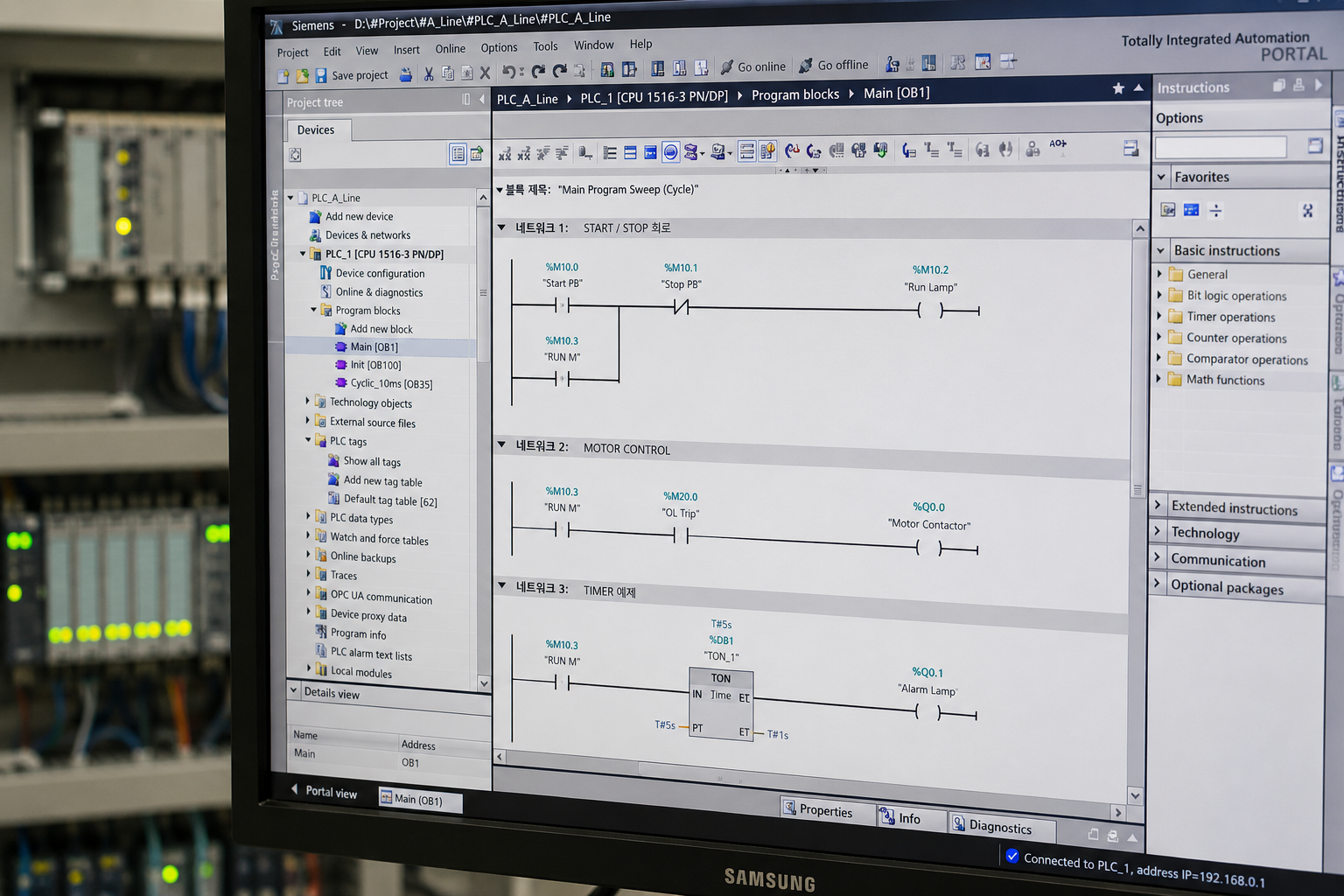The width and height of the screenshot is (1344, 896).
Task: Collapse network 1 START / STOP
Action: click(501, 227)
